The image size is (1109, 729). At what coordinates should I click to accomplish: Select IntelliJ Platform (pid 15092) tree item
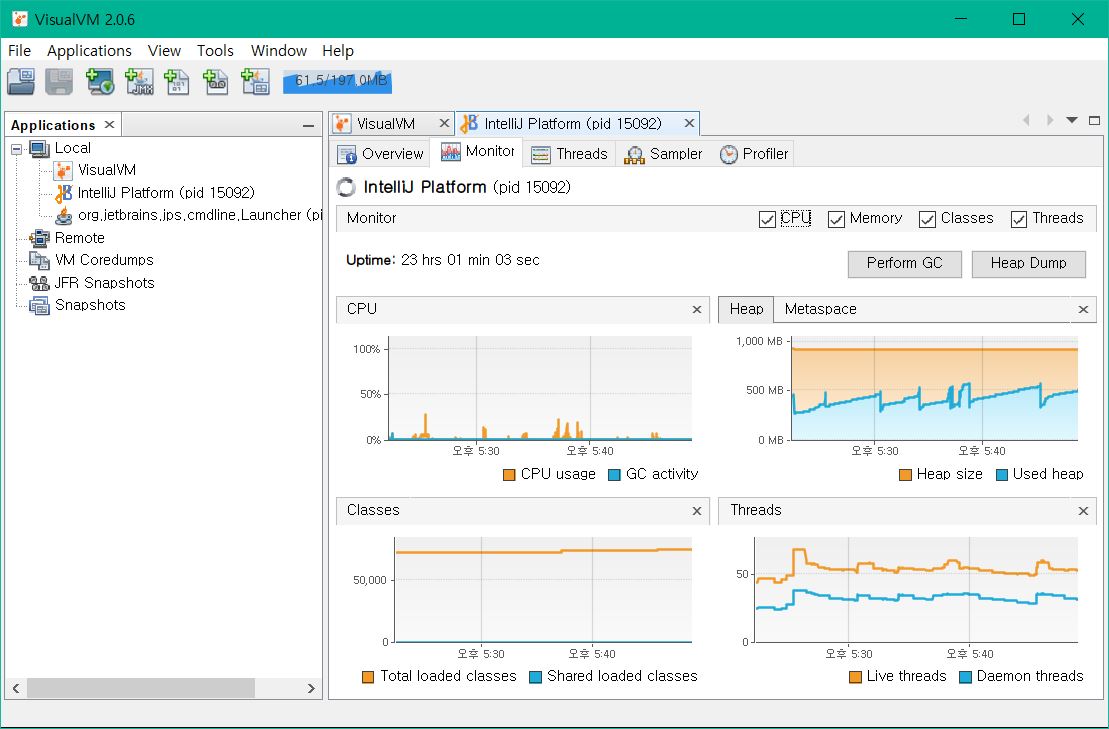166,193
